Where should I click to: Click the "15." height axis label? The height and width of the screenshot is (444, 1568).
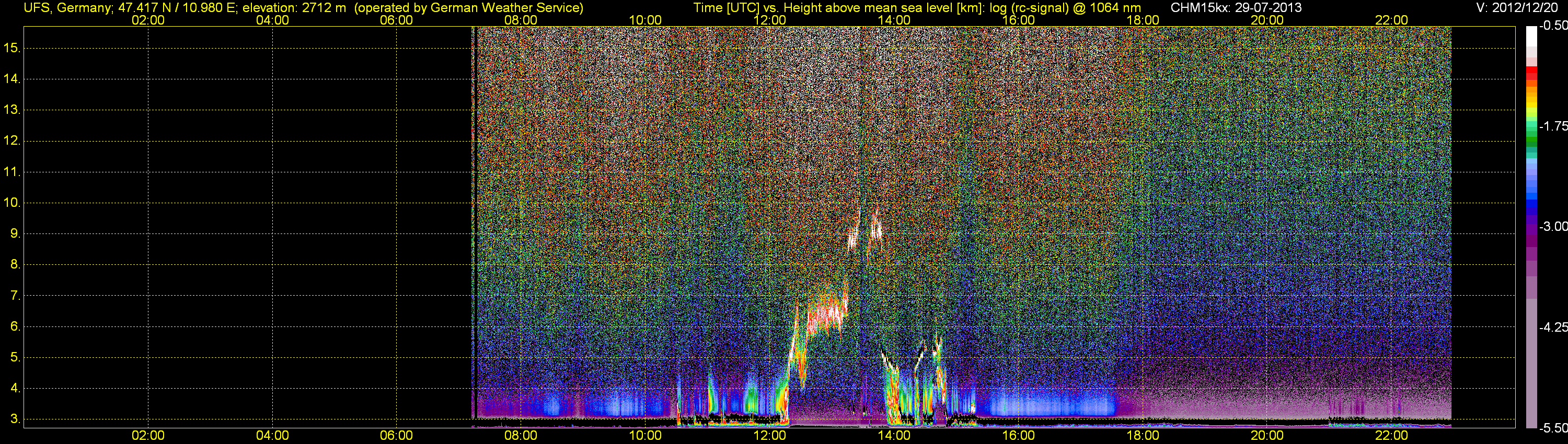(x=11, y=48)
